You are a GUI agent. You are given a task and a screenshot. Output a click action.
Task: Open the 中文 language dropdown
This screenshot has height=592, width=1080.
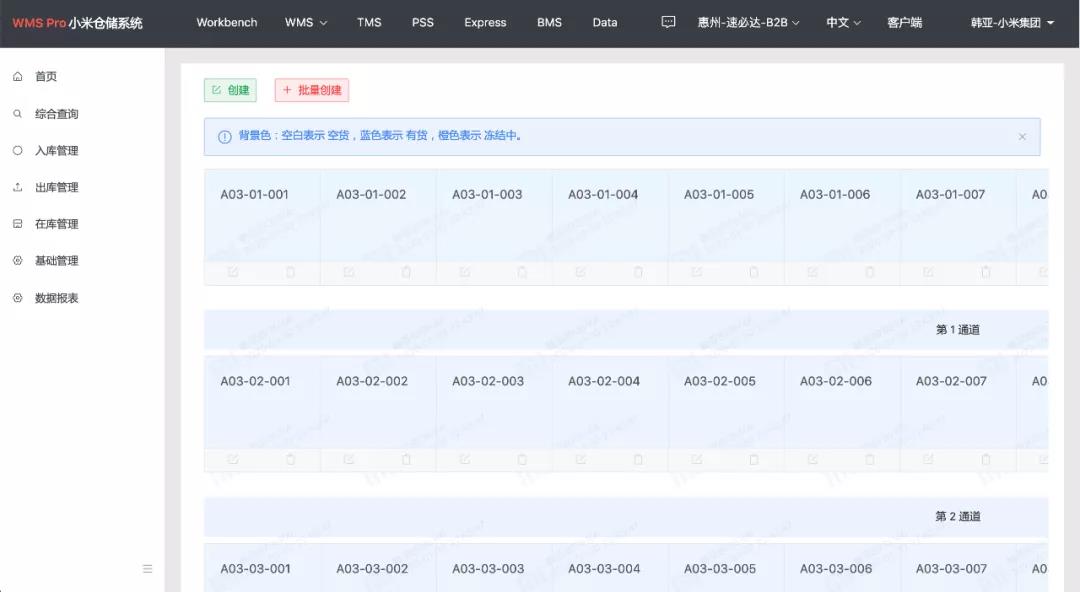tap(843, 22)
